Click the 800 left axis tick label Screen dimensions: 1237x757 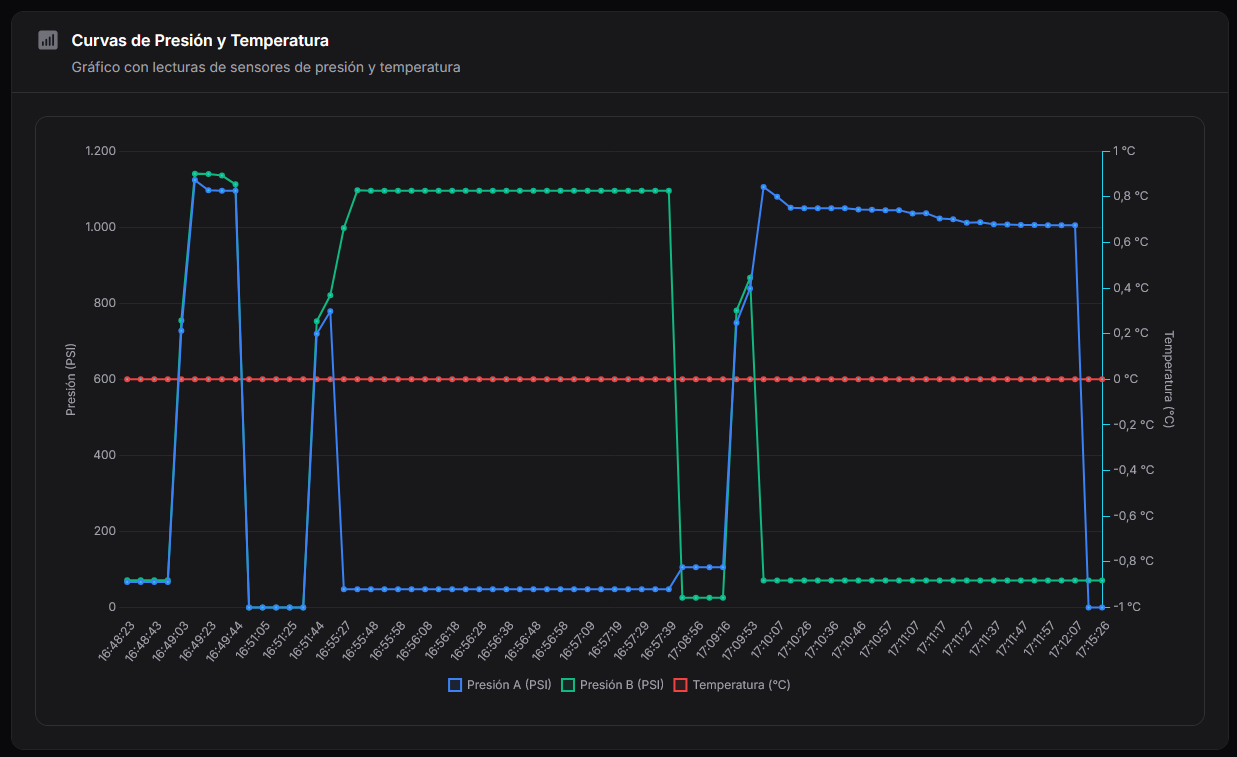pyautogui.click(x=105, y=303)
